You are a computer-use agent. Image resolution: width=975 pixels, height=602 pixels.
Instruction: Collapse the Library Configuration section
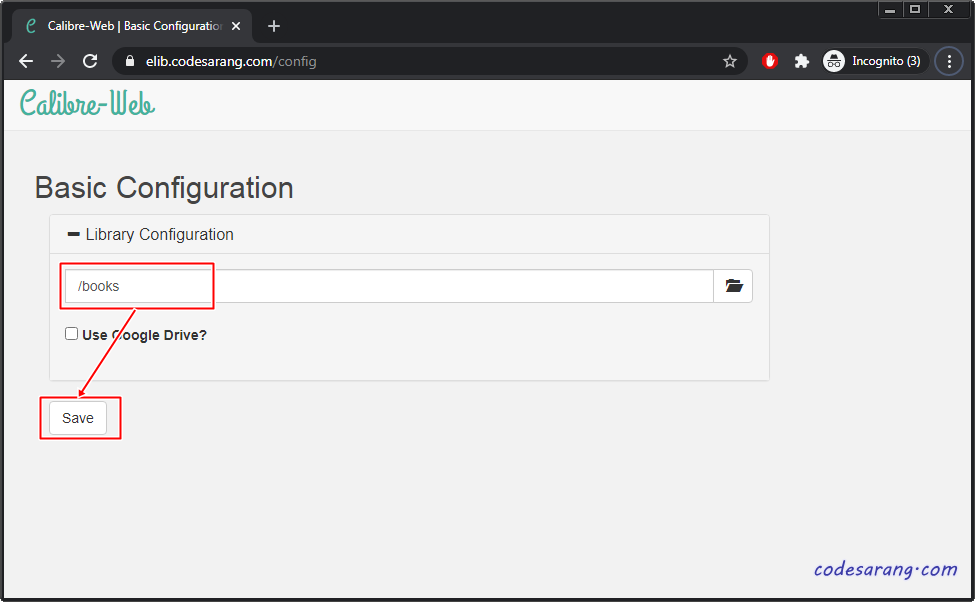pos(150,234)
